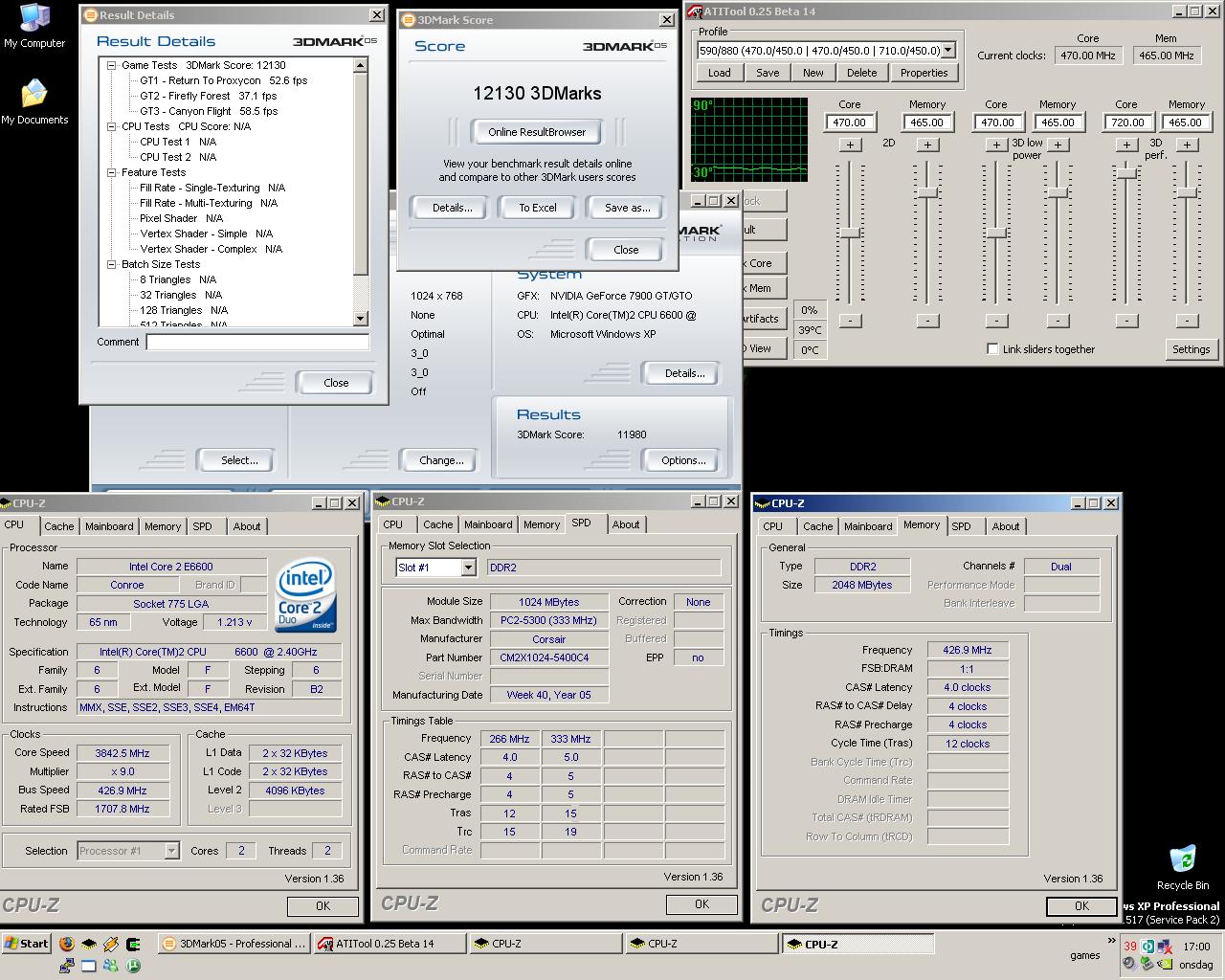Open About tab in CPU-Z SPD window

(x=626, y=524)
